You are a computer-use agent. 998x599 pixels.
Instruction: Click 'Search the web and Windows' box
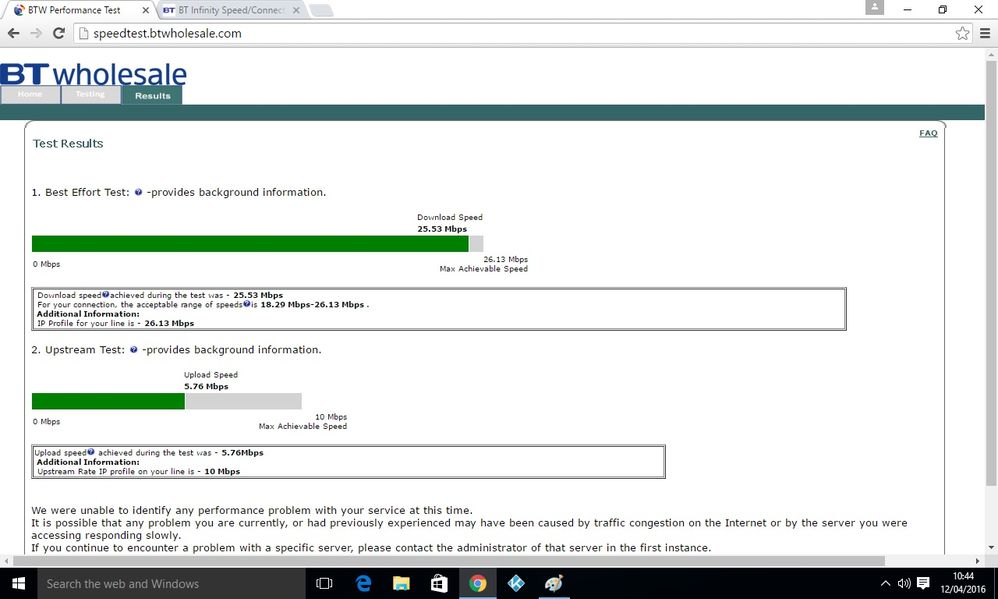(x=171, y=584)
